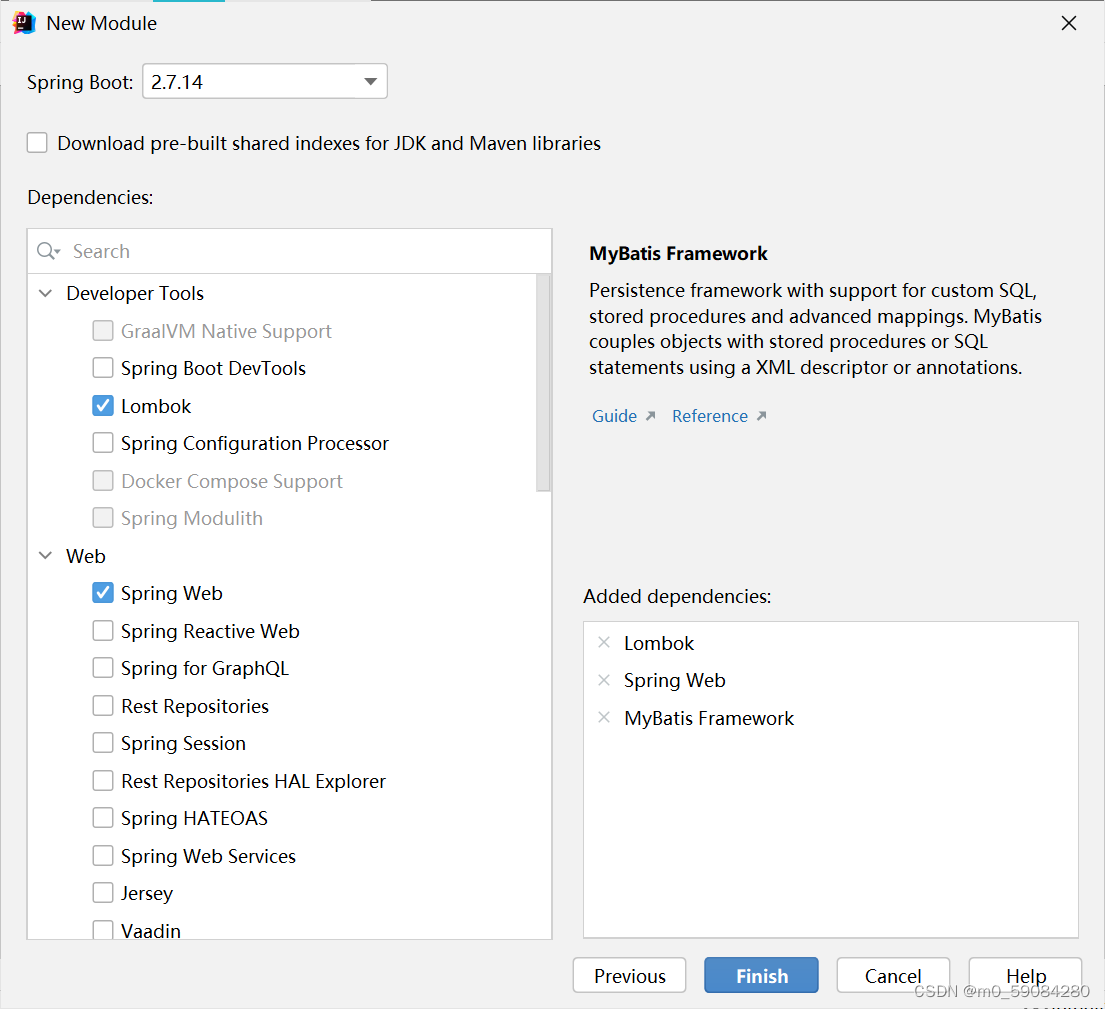1105x1009 pixels.
Task: Click the IntelliJ IDEA logo icon
Action: click(x=24, y=23)
